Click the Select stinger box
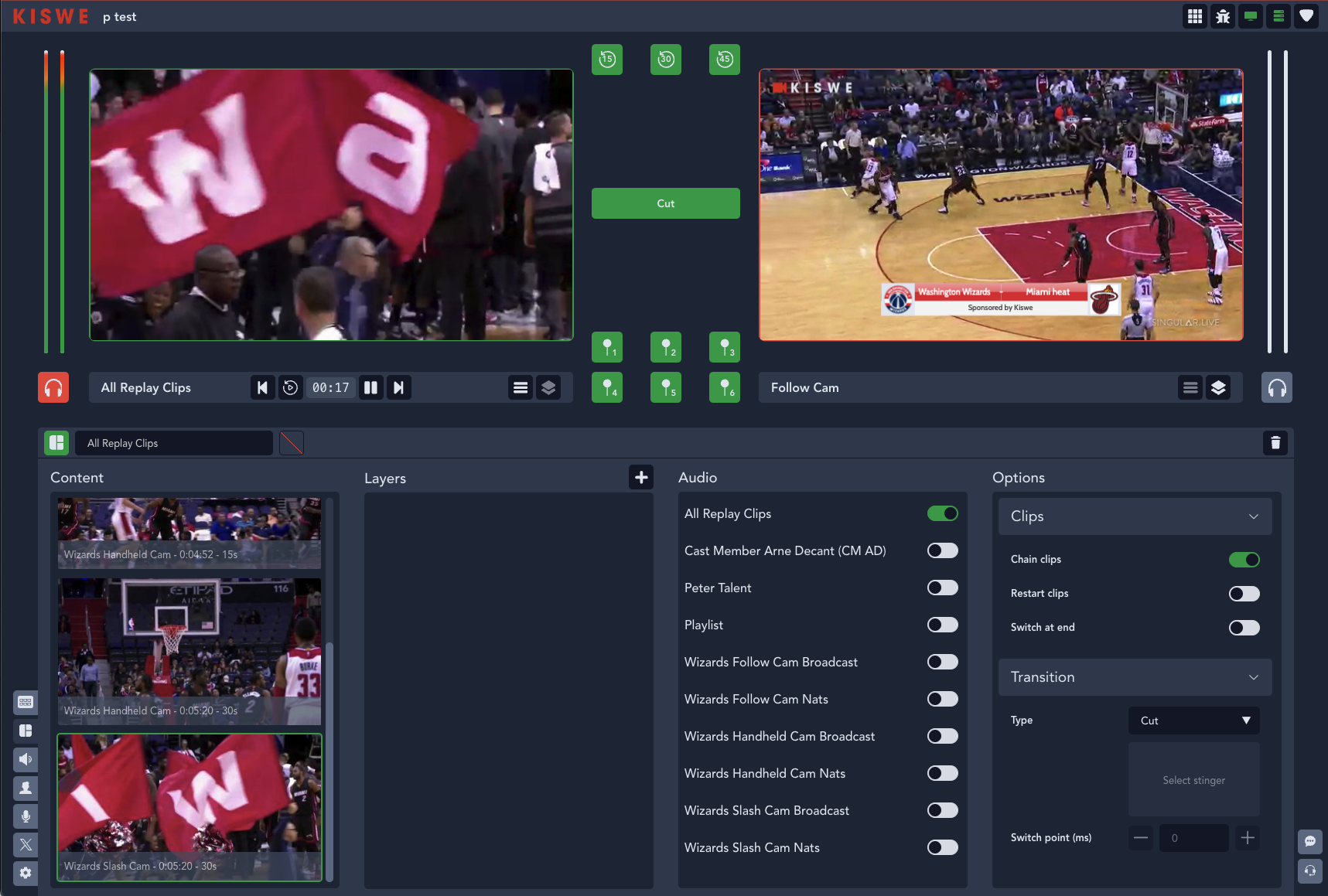 click(1194, 780)
